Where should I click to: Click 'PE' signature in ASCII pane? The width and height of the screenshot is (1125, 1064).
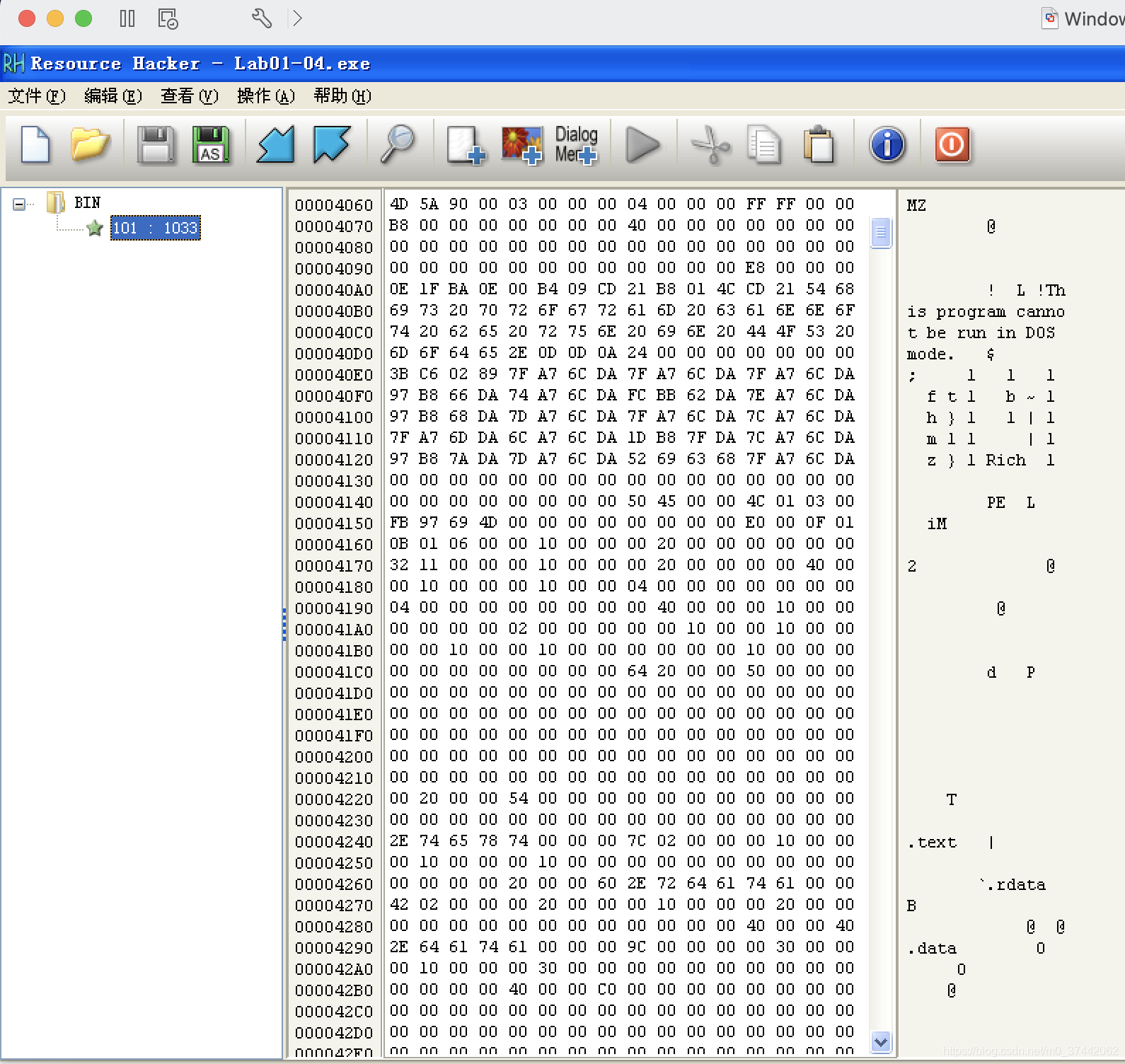(x=996, y=503)
